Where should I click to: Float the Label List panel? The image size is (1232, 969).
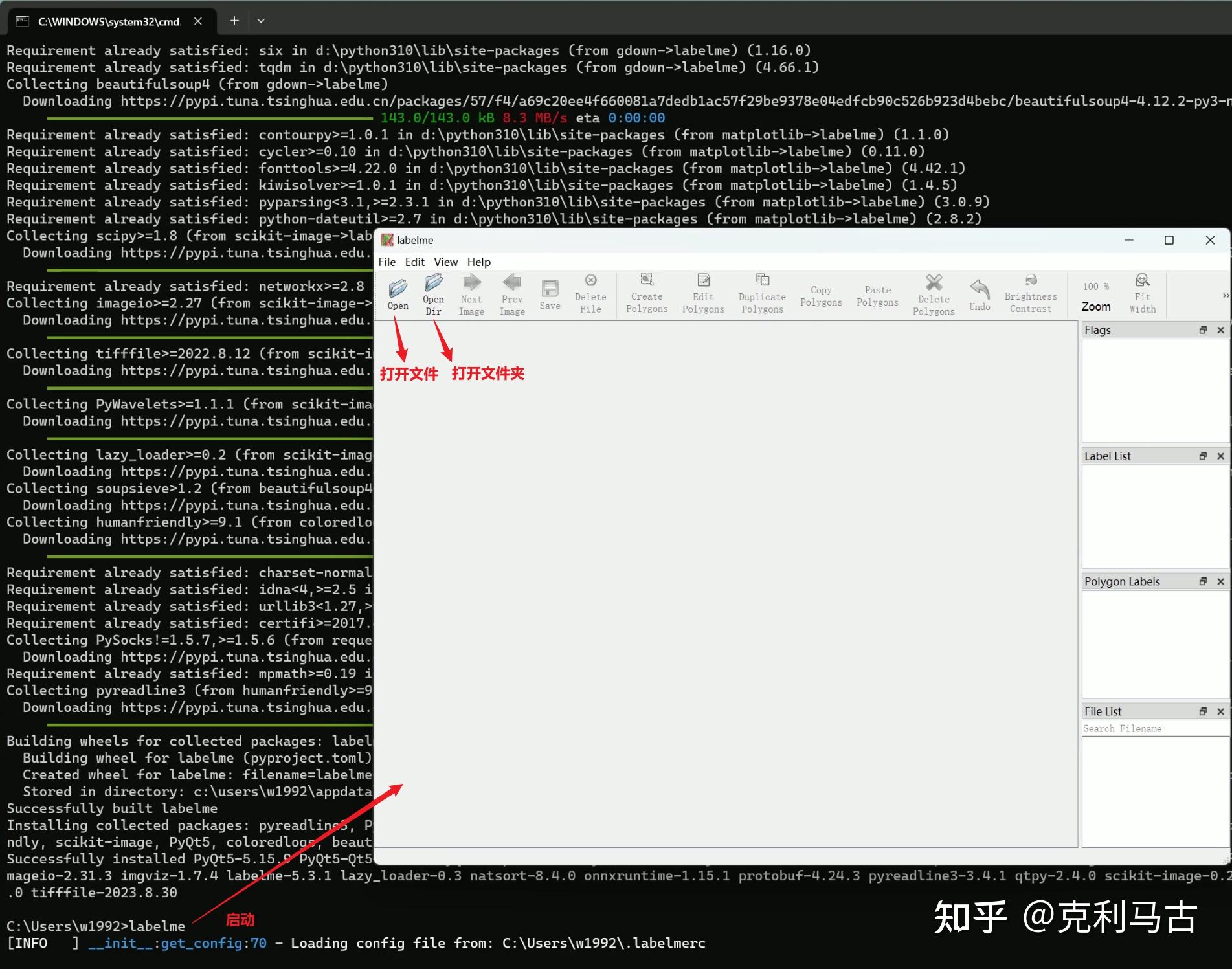pyautogui.click(x=1203, y=456)
